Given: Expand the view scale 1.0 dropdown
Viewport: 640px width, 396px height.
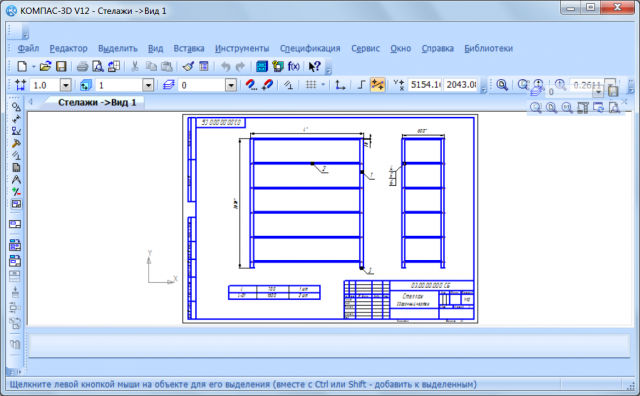Looking at the screenshot, I should [x=66, y=85].
